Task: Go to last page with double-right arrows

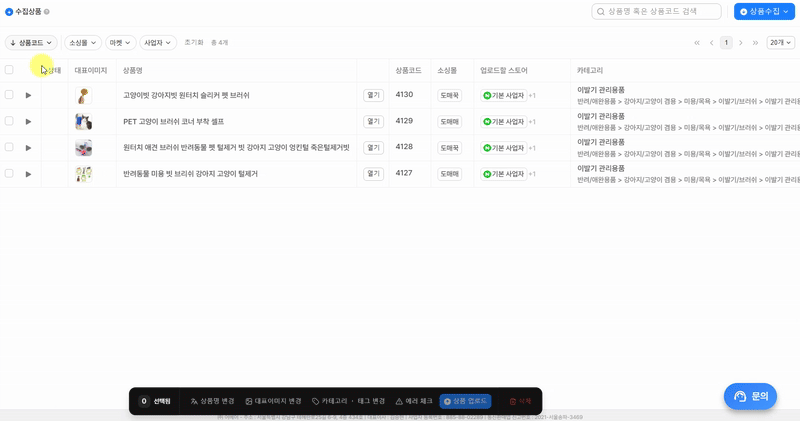Action: (755, 43)
